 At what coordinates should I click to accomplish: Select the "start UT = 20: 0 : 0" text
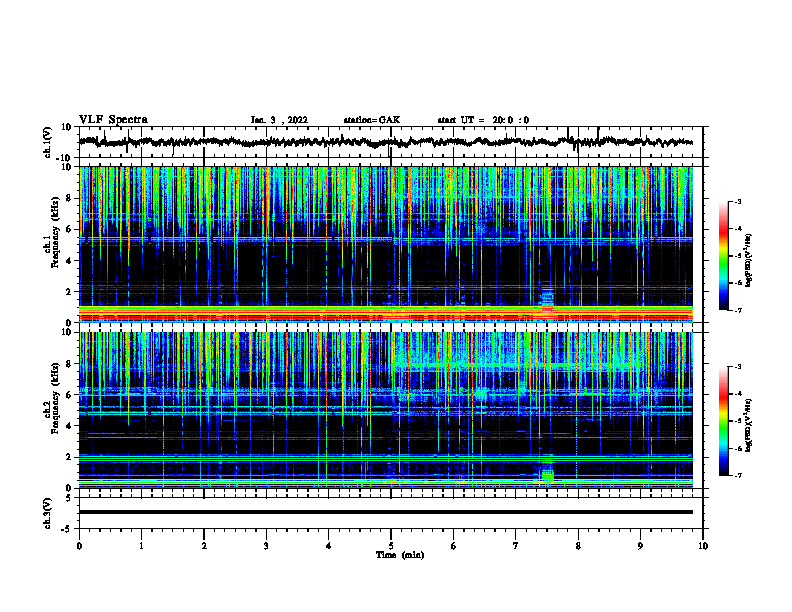[483, 120]
